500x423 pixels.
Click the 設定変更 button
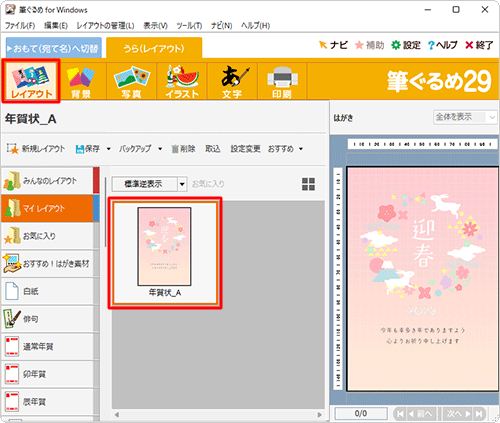point(245,149)
